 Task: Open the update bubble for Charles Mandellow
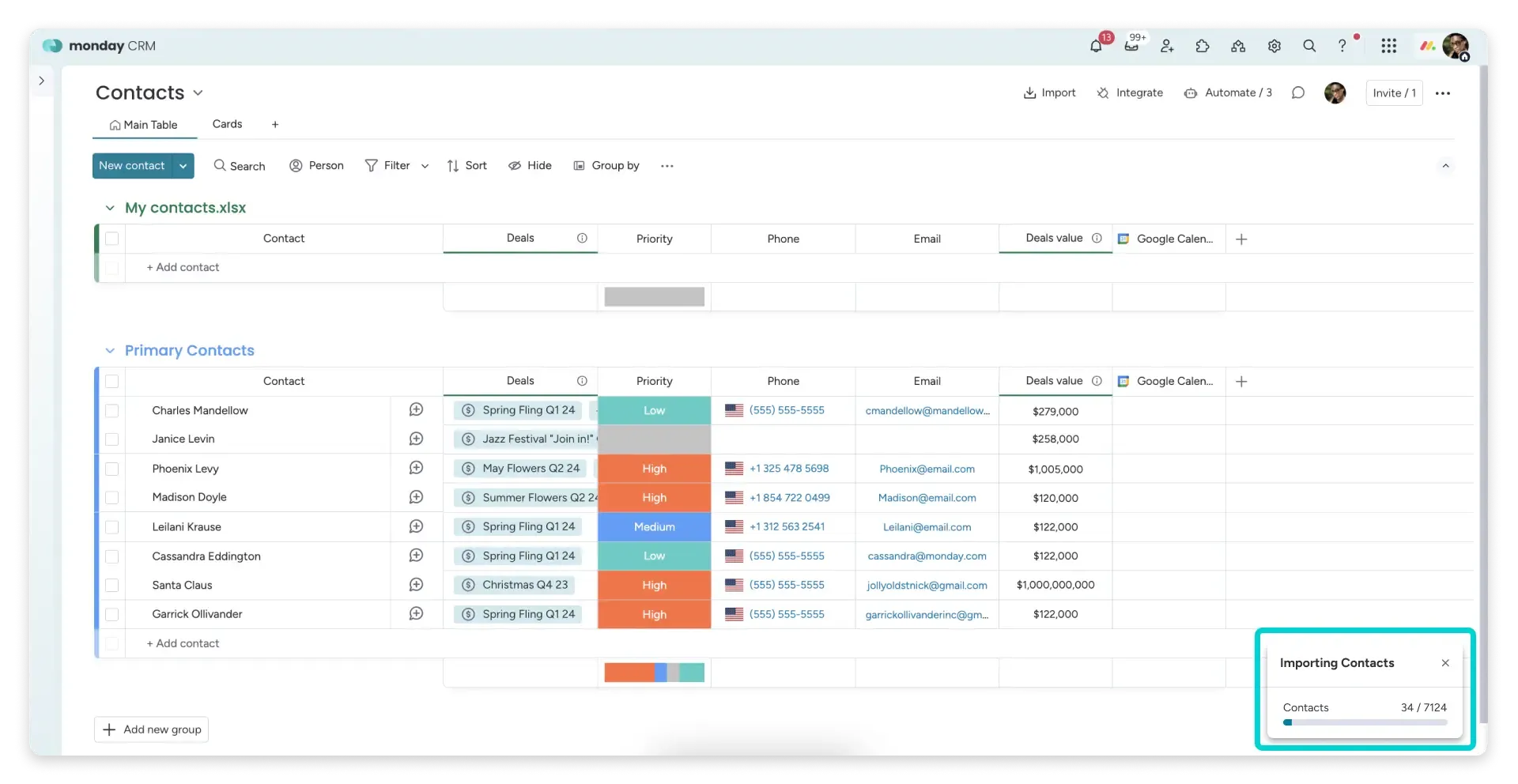[416, 409]
